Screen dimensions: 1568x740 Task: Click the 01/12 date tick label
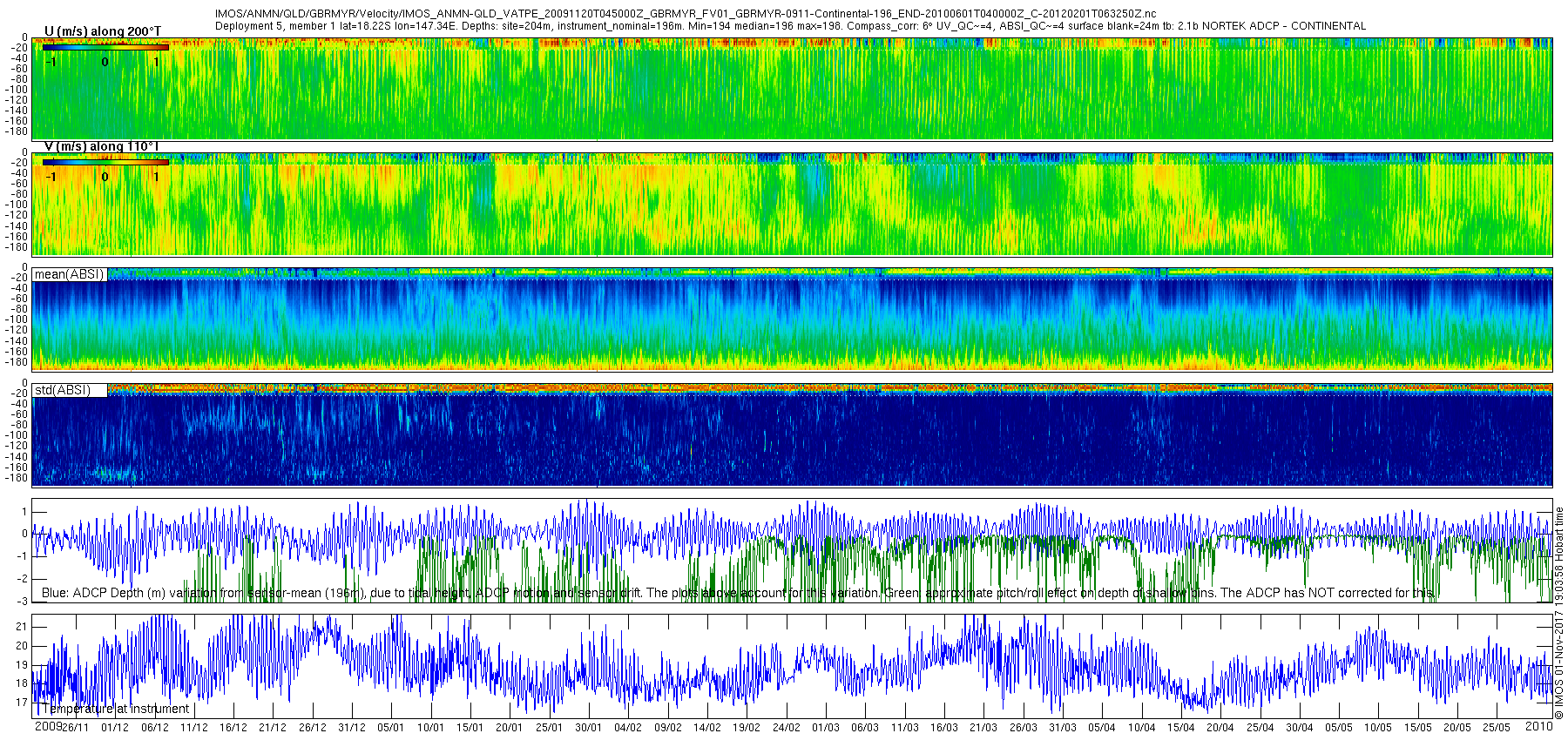tap(115, 728)
